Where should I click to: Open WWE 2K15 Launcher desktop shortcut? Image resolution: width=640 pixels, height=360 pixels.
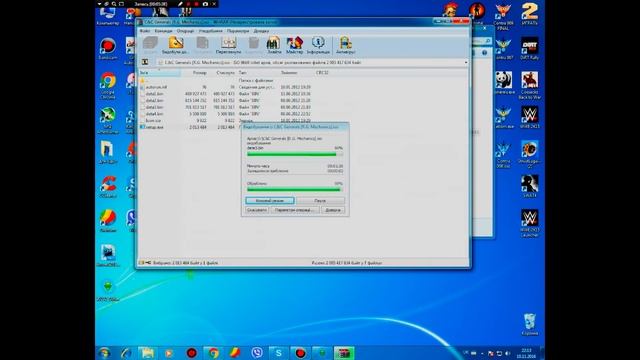[529, 223]
